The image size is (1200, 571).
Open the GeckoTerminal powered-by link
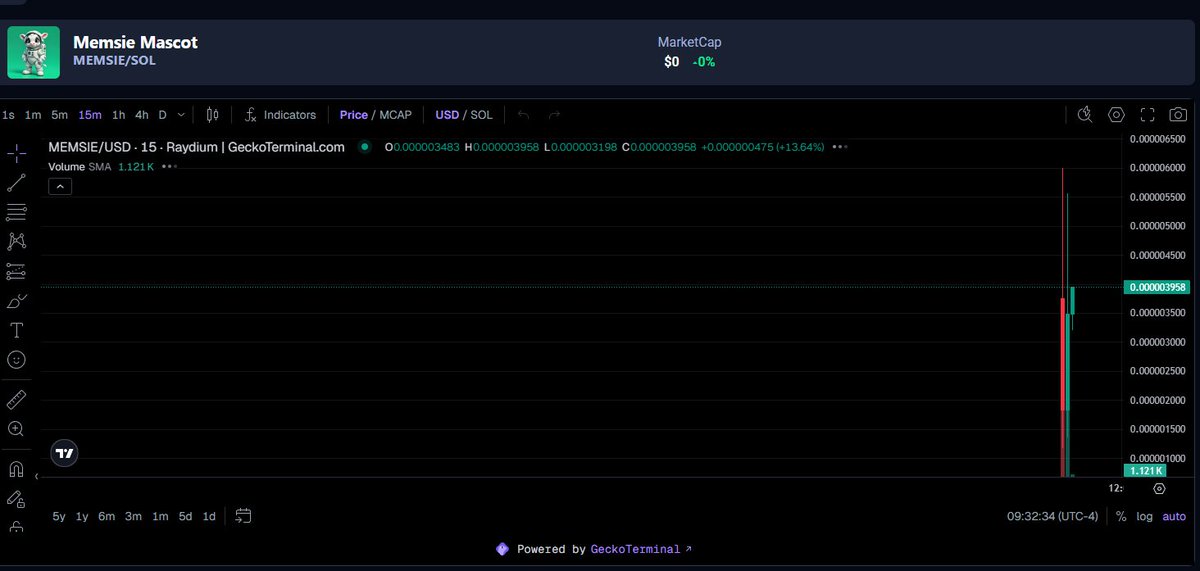pyautogui.click(x=641, y=549)
